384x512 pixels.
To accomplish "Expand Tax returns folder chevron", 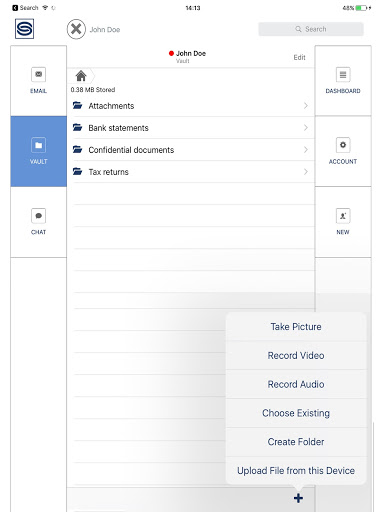I will pyautogui.click(x=306, y=172).
